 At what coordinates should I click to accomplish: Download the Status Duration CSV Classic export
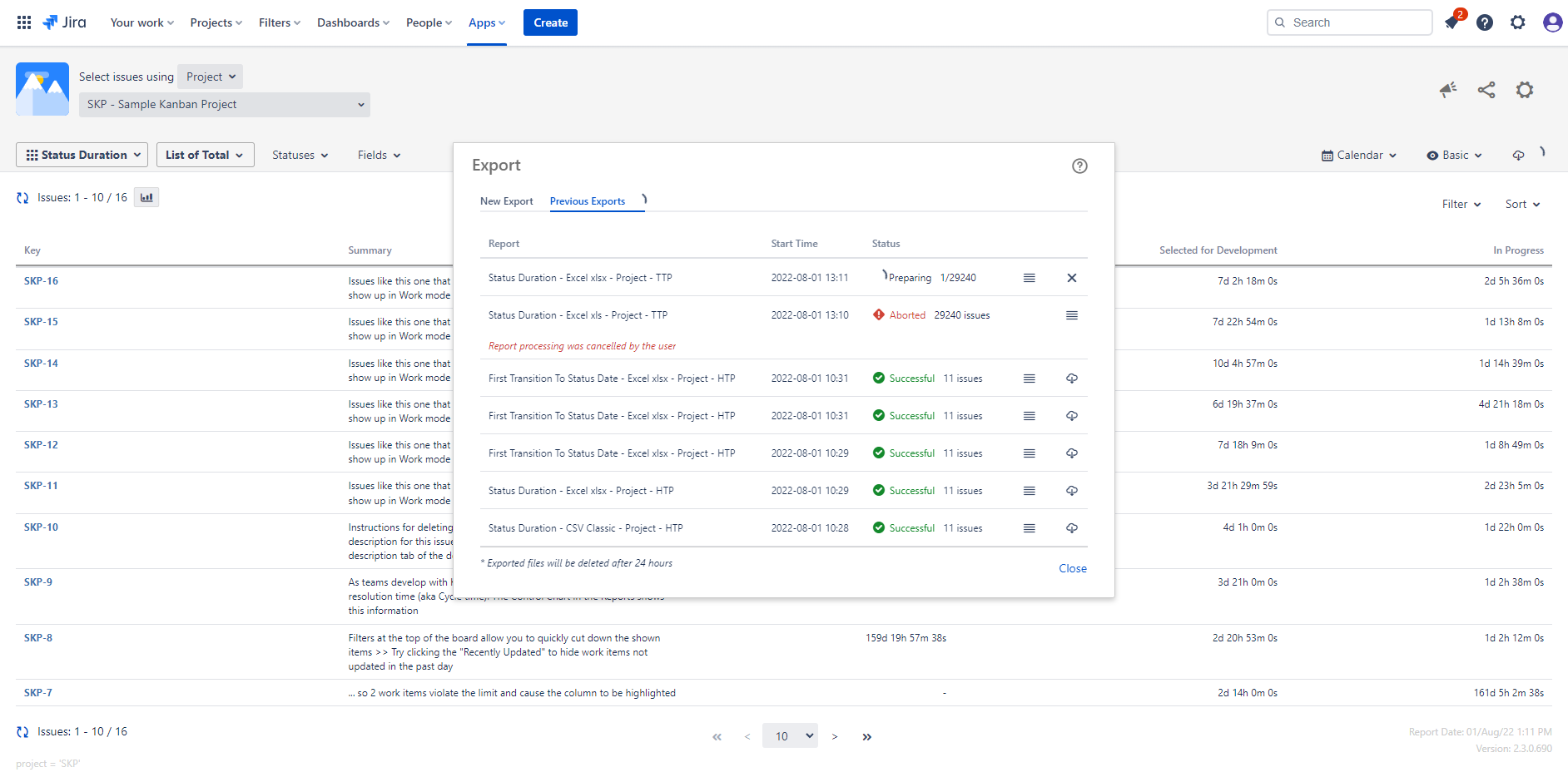(1072, 528)
